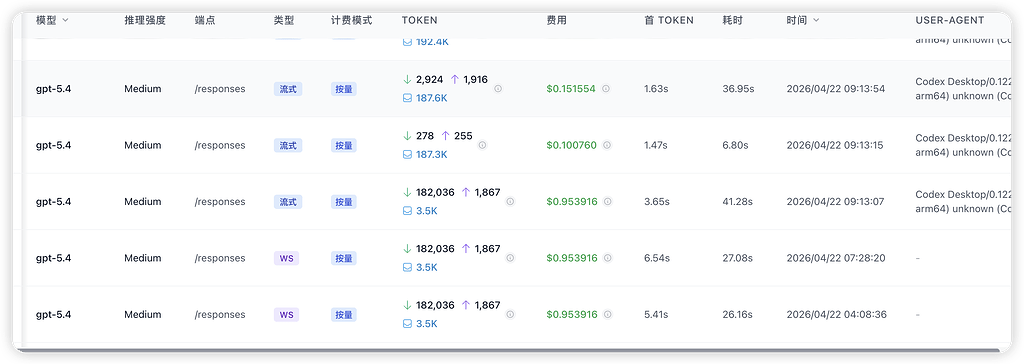The height and width of the screenshot is (364, 1024).
Task: Click the 41.28s duration value
Action: point(738,201)
